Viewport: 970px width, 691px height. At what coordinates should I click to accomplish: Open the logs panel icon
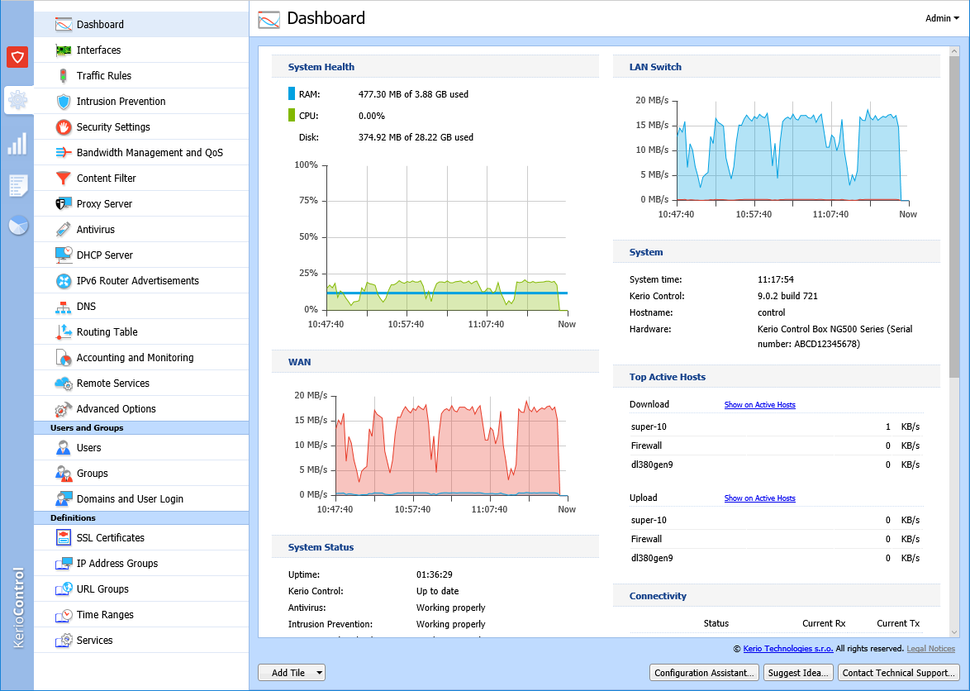coord(17,185)
